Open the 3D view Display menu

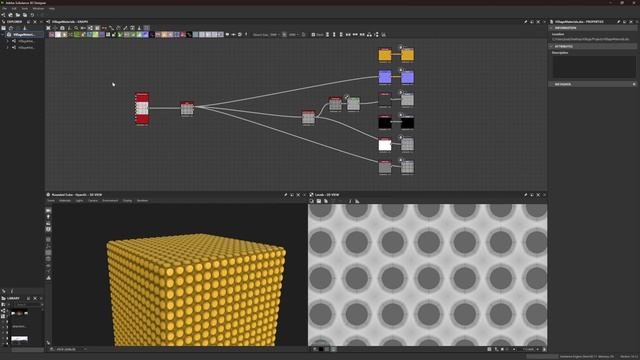pyautogui.click(x=127, y=201)
